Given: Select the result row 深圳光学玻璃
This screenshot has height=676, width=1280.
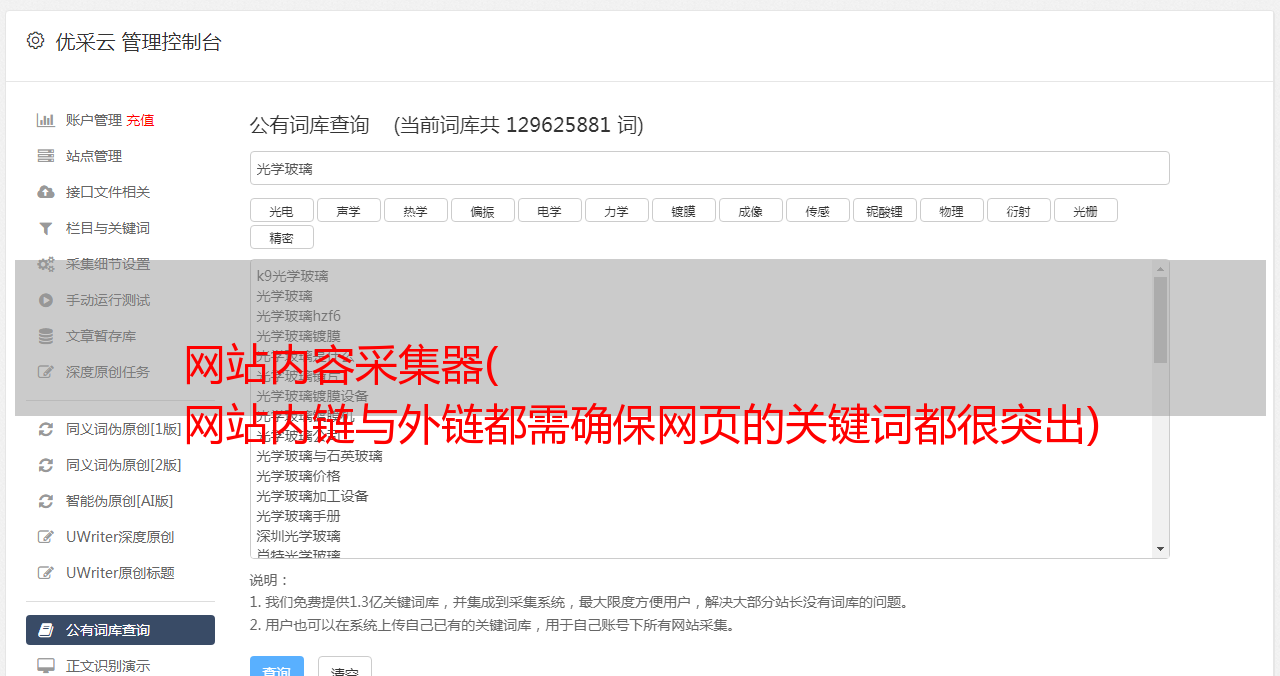Looking at the screenshot, I should coord(298,536).
